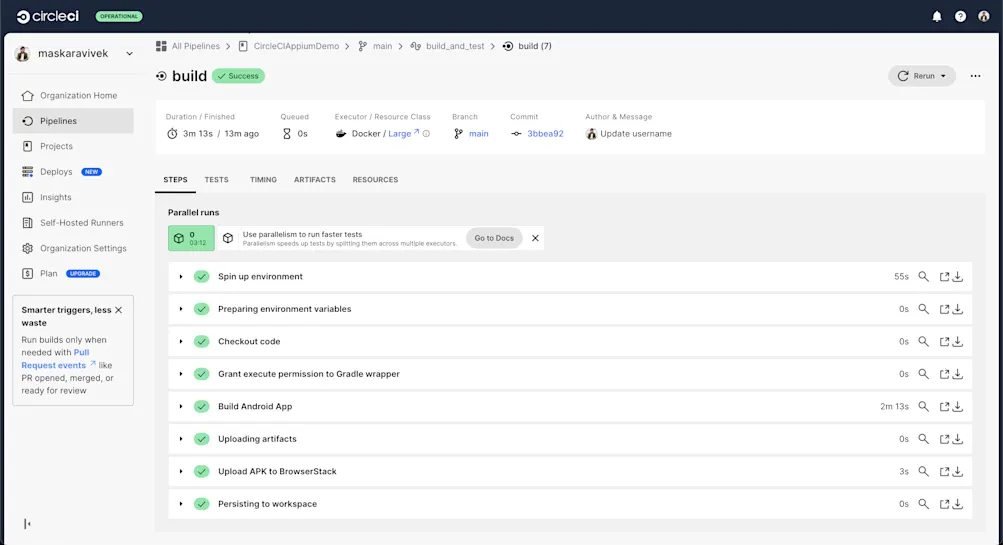Search output of Build Android App step

[x=923, y=406]
